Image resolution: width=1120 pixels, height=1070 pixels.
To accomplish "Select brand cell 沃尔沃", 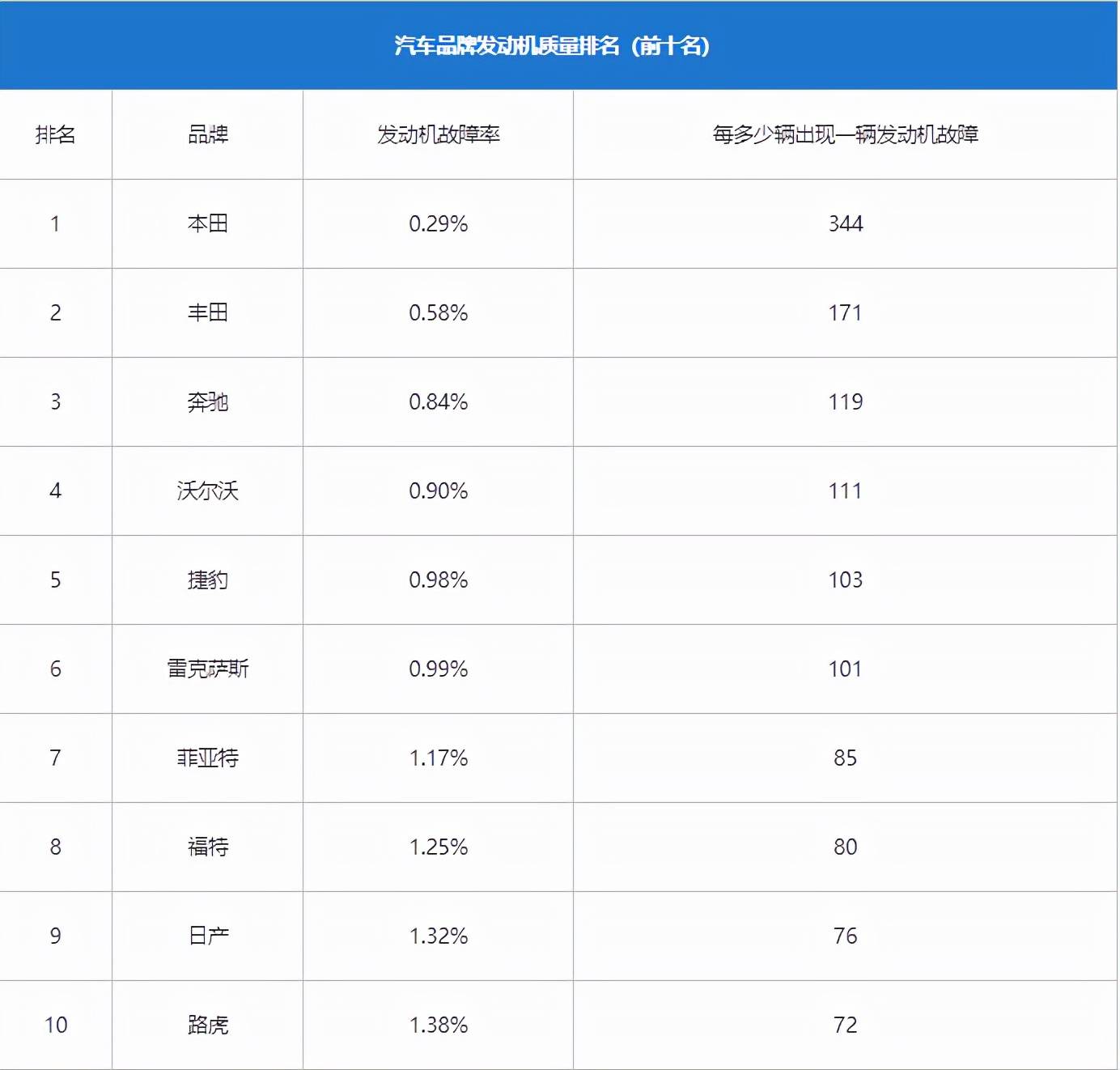I will 208,490.
